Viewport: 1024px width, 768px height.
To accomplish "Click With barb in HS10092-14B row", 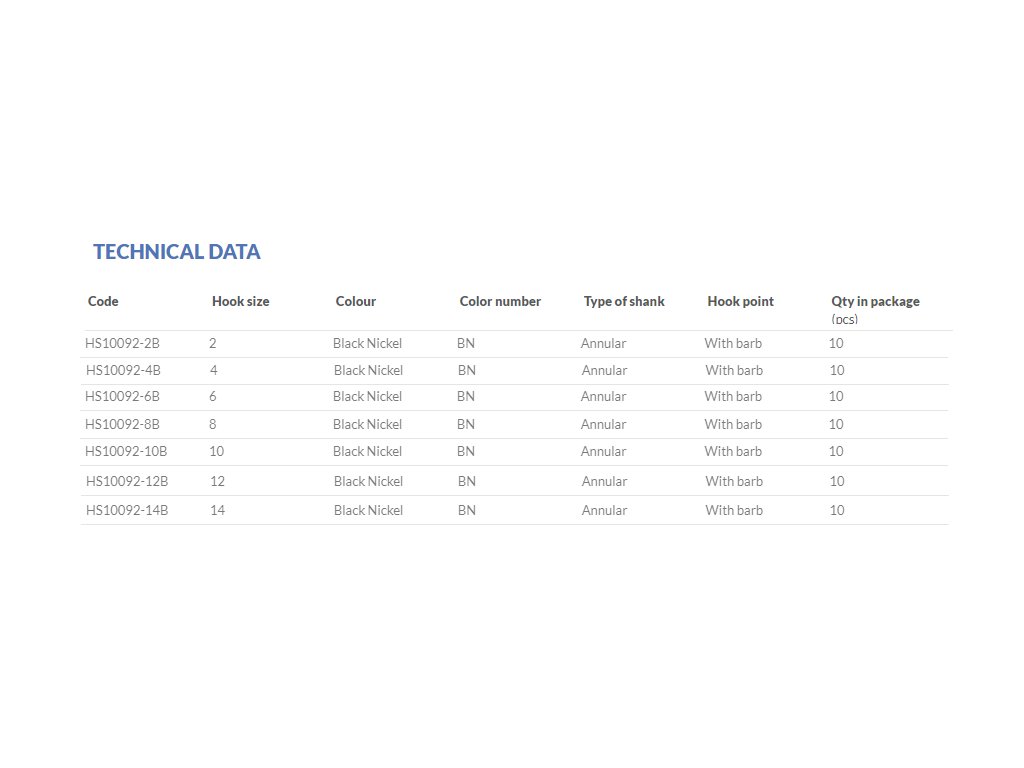I will 734,510.
